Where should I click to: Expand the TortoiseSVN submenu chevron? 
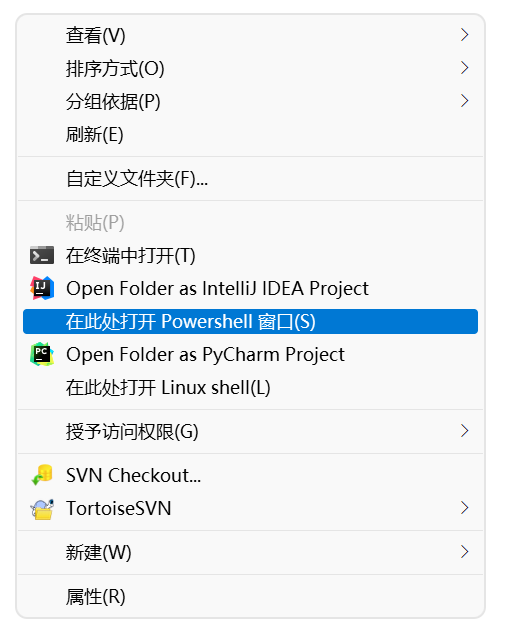(x=464, y=508)
